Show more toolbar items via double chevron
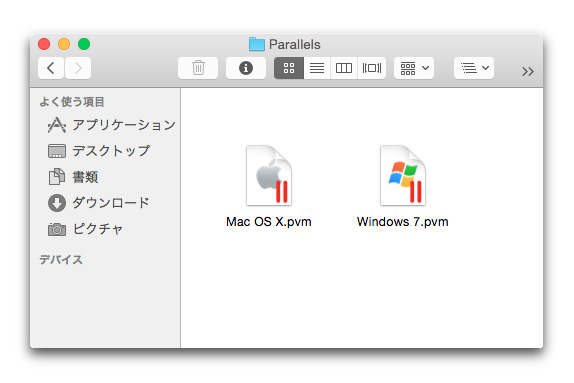Screen dimensions: 574x383 528,71
